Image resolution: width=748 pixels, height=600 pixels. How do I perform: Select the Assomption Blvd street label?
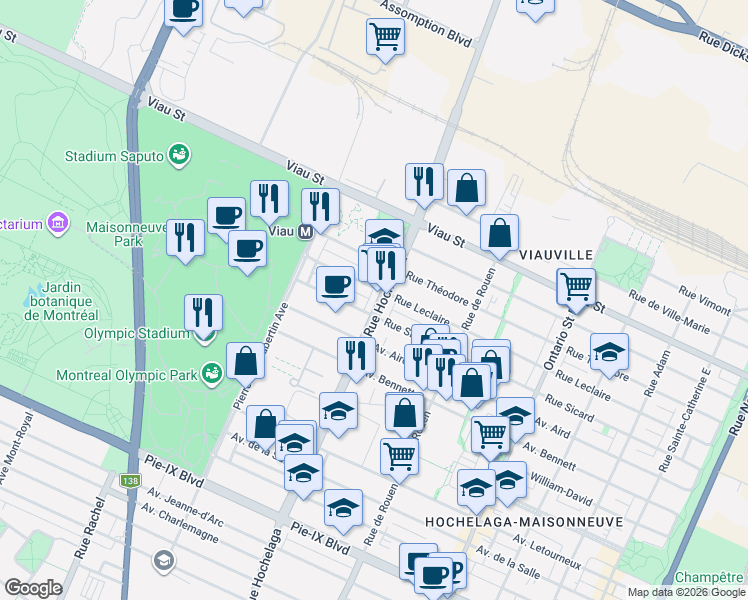pos(426,23)
